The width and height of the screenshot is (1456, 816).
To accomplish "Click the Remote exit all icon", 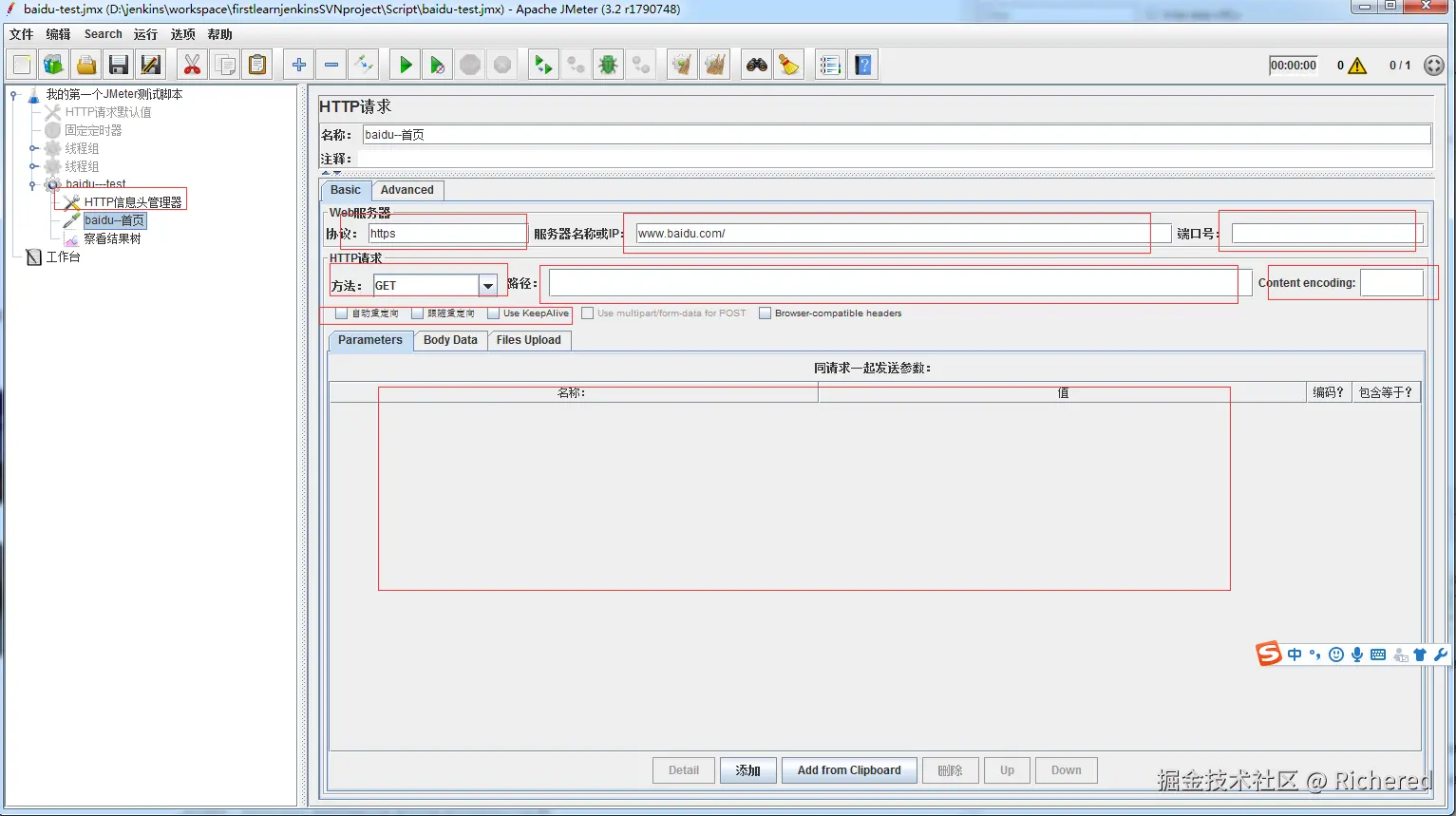I will click(x=641, y=65).
